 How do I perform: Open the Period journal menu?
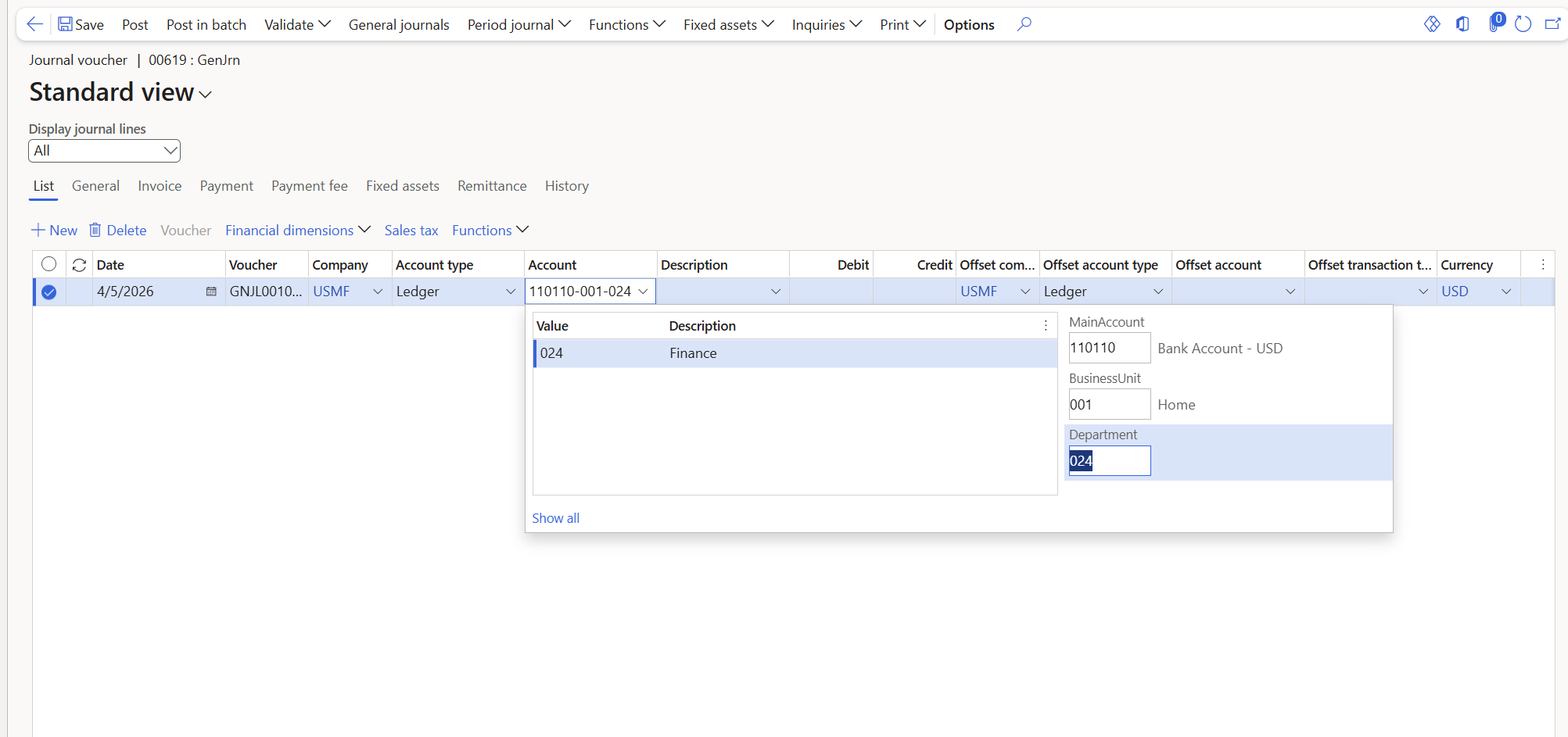[x=518, y=24]
